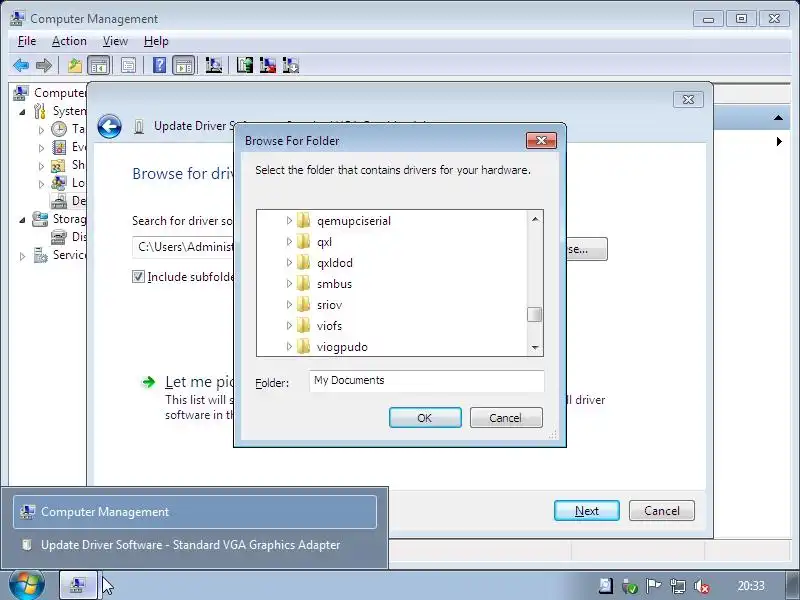Screen dimensions: 800x600
Task: Click the folder tree scrollbar thumb
Action: [535, 314]
